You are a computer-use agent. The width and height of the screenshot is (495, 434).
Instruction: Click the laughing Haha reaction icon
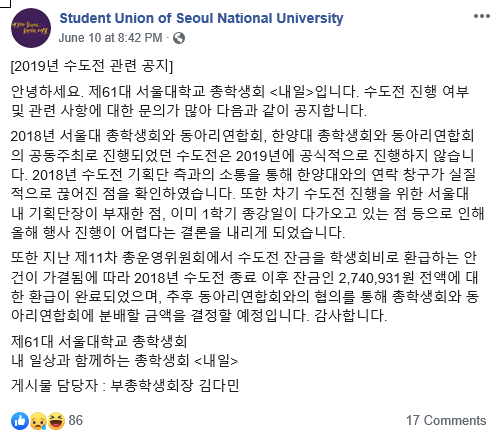pyautogui.click(x=56, y=421)
